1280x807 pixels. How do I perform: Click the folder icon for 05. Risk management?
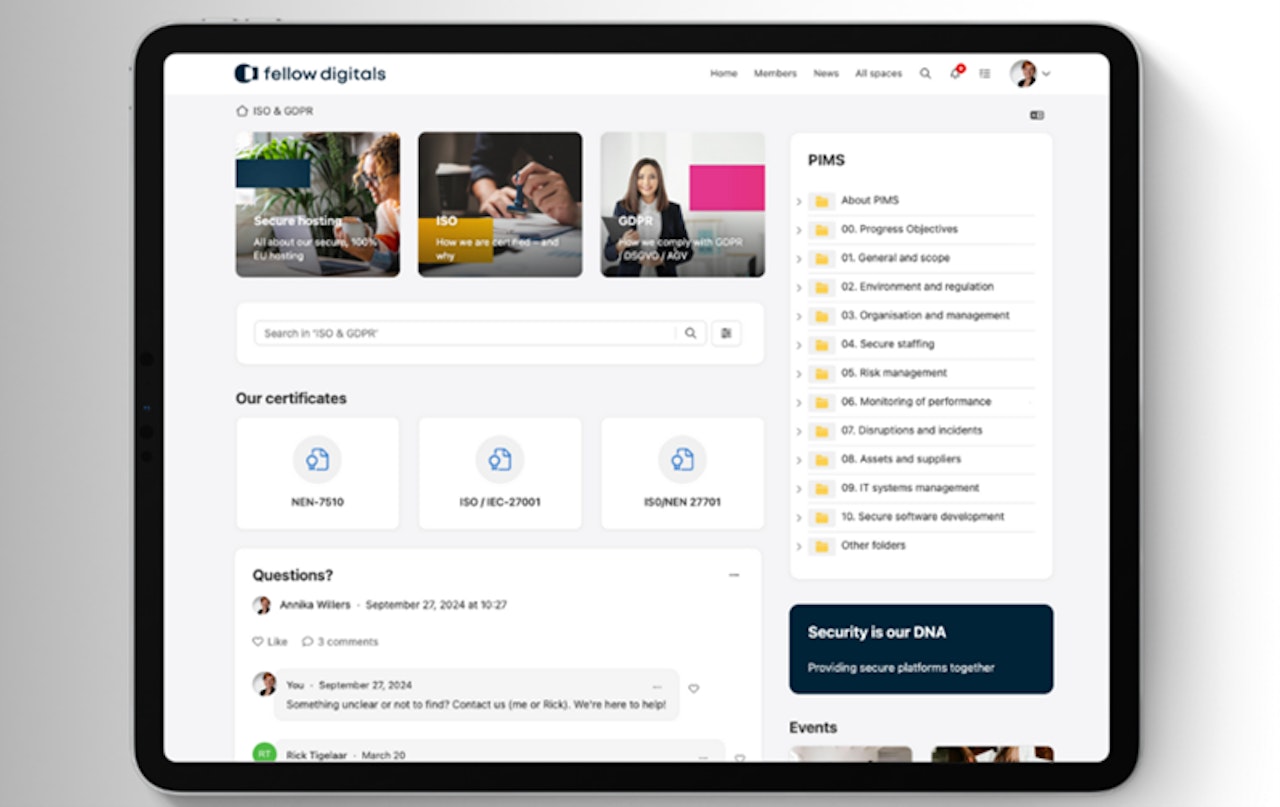coord(821,373)
